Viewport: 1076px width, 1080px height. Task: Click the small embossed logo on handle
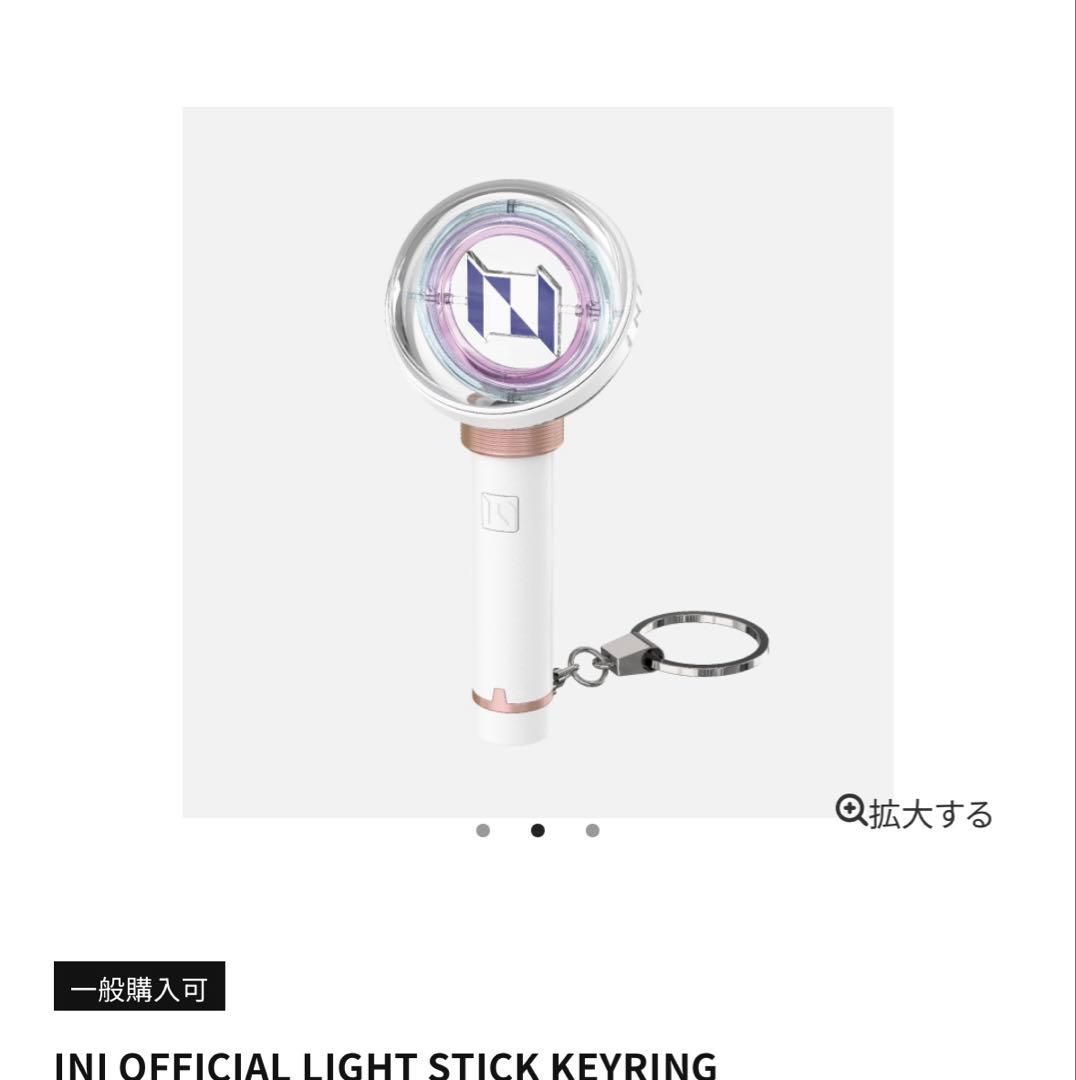499,512
